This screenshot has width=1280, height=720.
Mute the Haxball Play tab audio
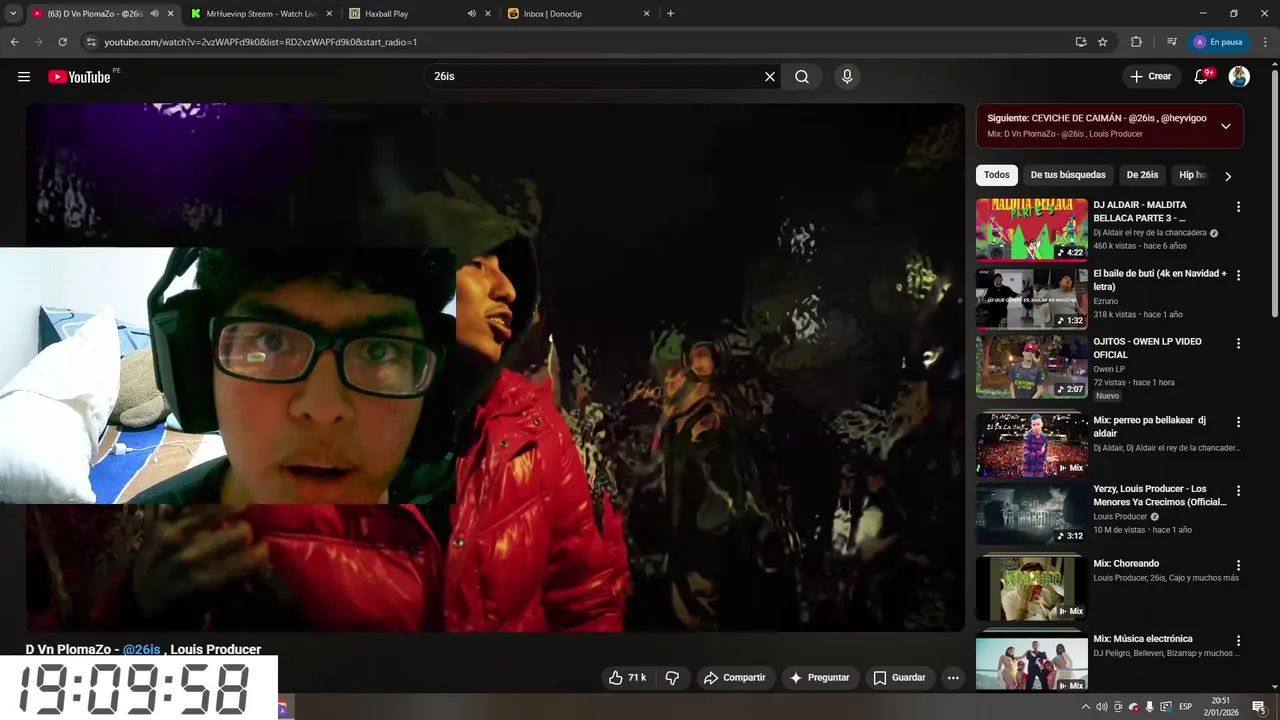click(x=471, y=14)
